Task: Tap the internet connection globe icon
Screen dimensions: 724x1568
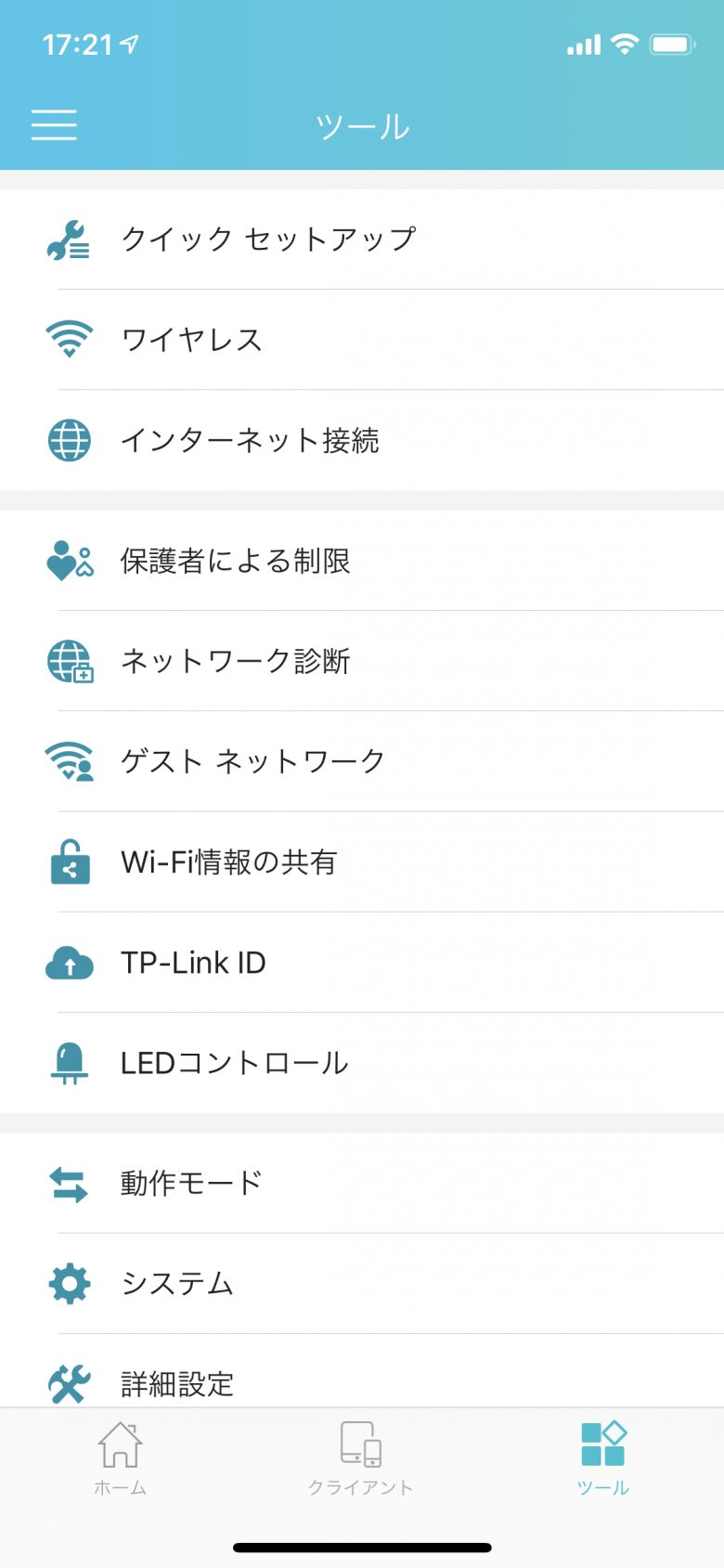Action: [69, 440]
